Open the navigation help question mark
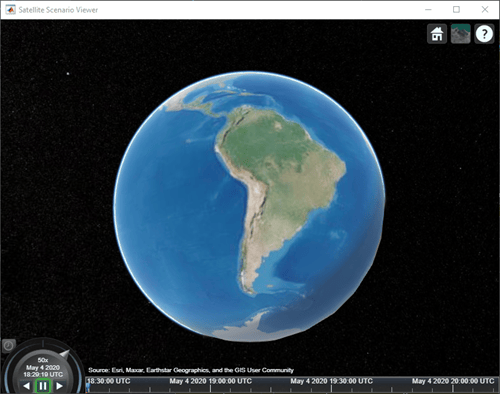Viewport: 500px width, 394px height. (484, 34)
